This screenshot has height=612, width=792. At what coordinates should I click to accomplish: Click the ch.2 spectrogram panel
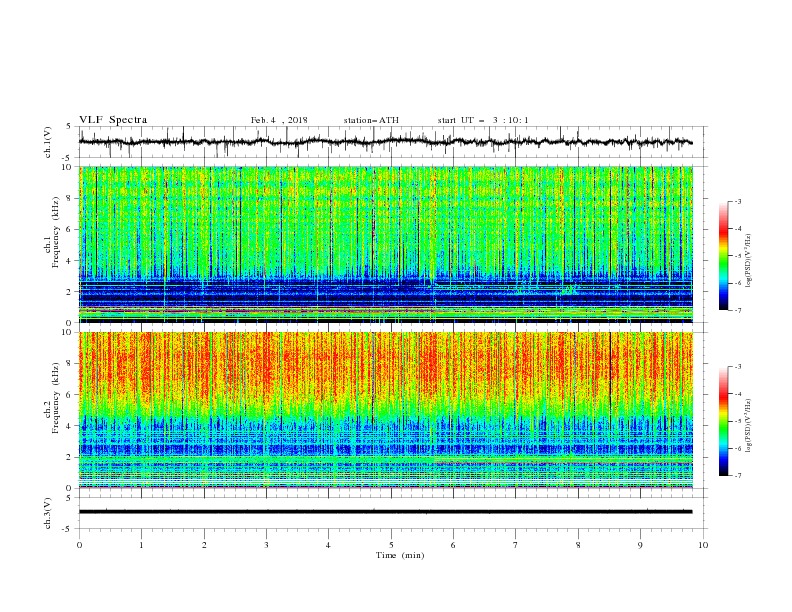tap(386, 410)
